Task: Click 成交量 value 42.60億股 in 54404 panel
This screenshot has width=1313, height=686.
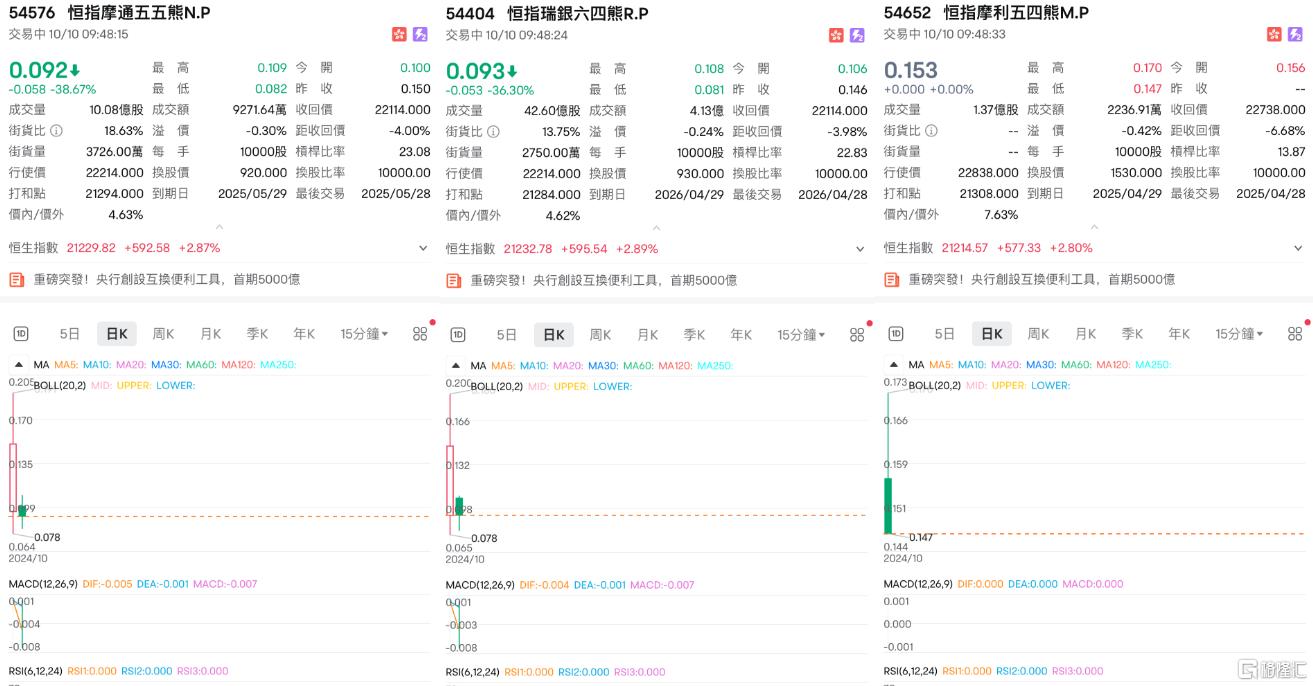Action: click(x=553, y=110)
